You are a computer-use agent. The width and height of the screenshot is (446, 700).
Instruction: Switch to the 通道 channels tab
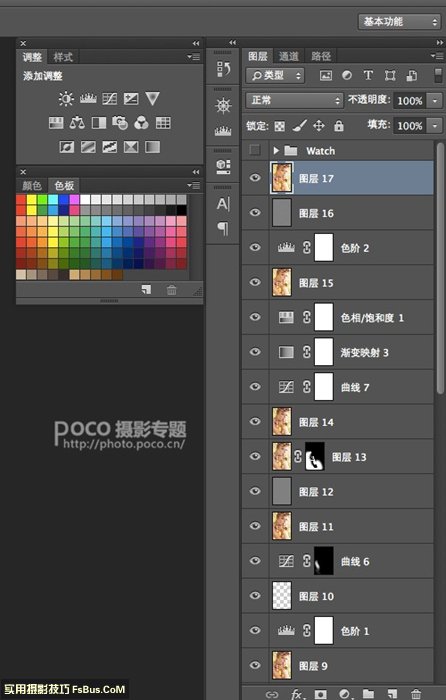click(288, 56)
